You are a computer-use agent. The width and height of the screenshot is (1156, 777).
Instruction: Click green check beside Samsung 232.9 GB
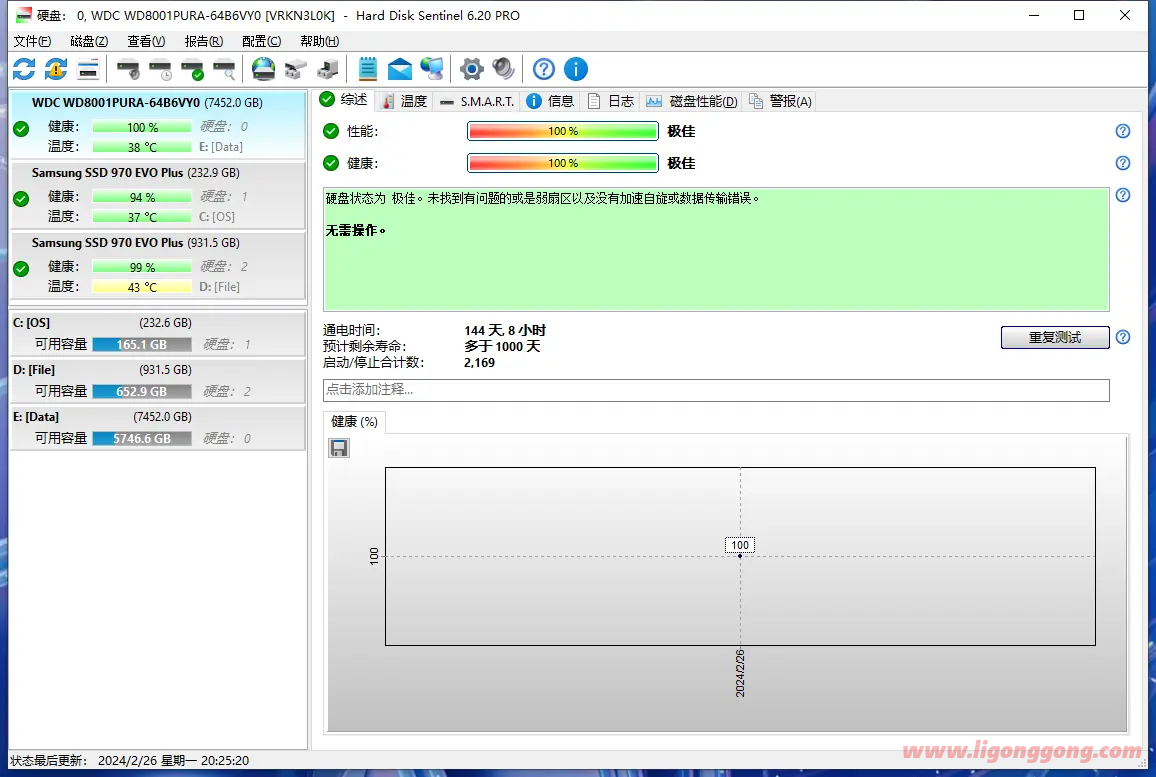tap(21, 199)
